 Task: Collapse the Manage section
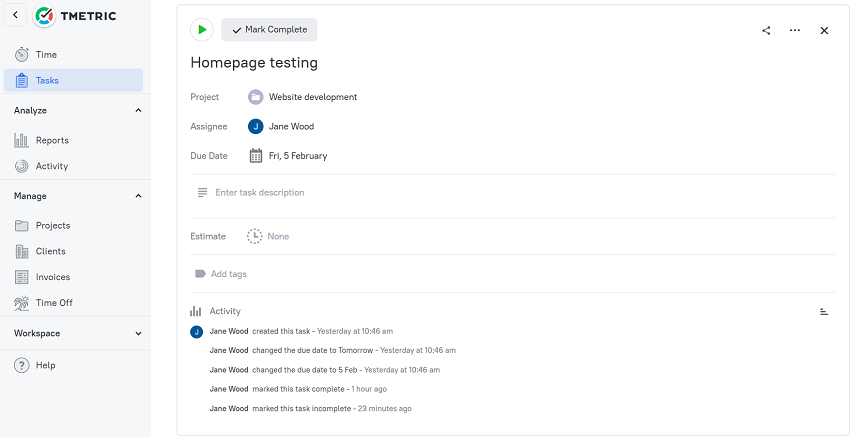138,196
